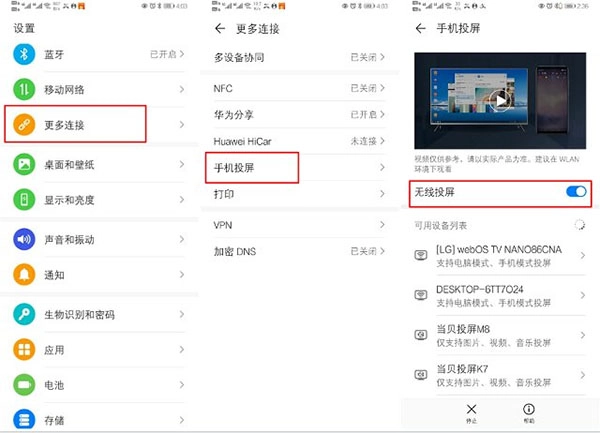Tap the orange 更多连接 link icon
This screenshot has width=600, height=433.
click(24, 125)
